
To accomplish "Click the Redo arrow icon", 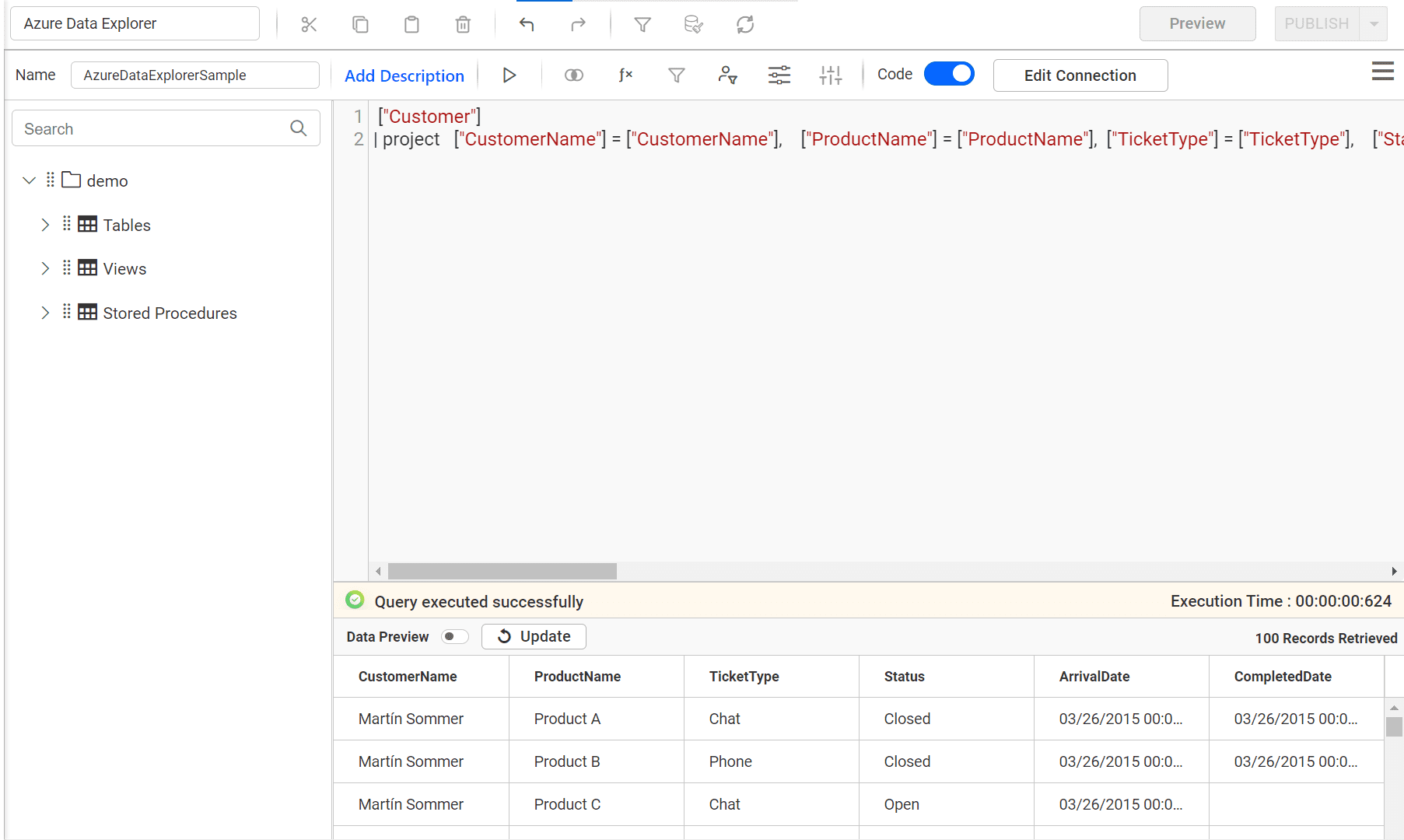I will click(x=578, y=25).
